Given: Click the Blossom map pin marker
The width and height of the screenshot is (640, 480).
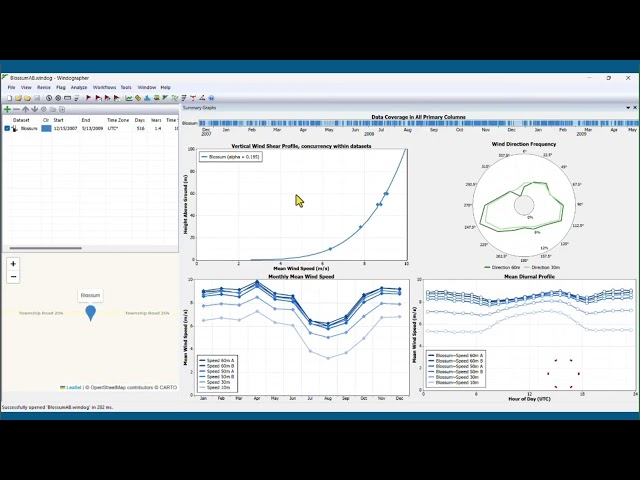Looking at the screenshot, I should 91,313.
